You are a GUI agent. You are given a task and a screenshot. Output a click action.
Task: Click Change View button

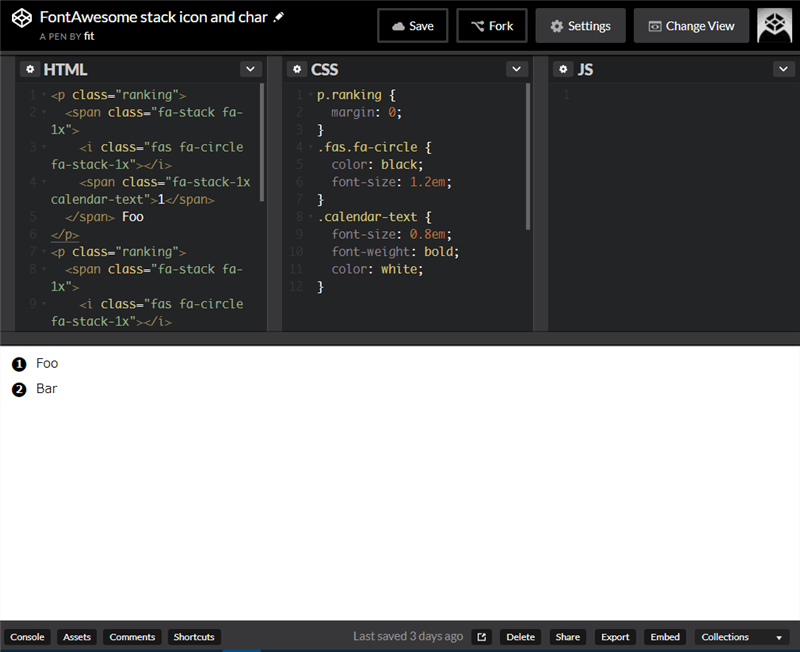click(x=691, y=26)
